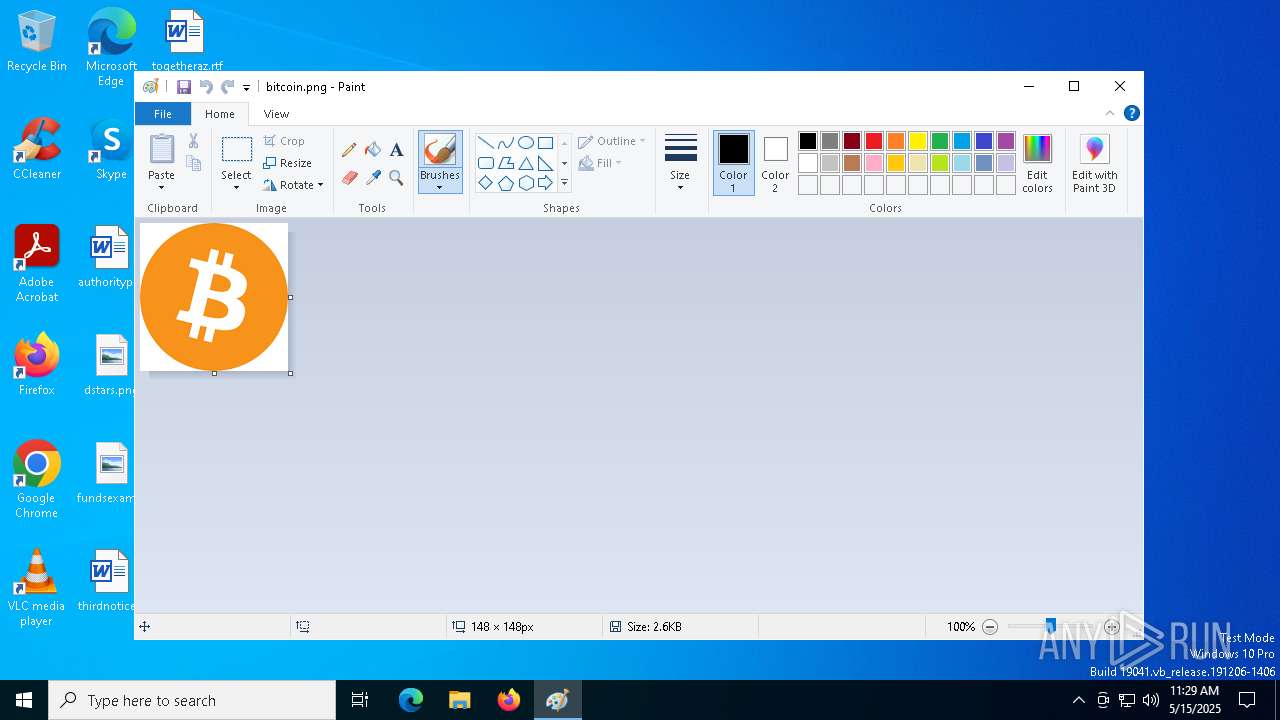Choose the Oval shape

pos(525,142)
